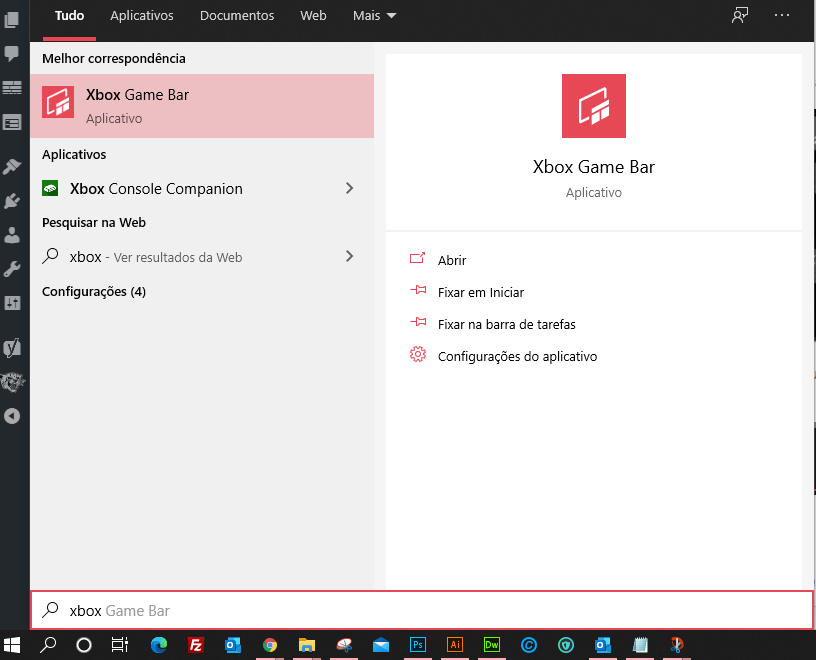The height and width of the screenshot is (660, 816).
Task: Open Plugins plug icon in the sidebar
Action: (11, 201)
